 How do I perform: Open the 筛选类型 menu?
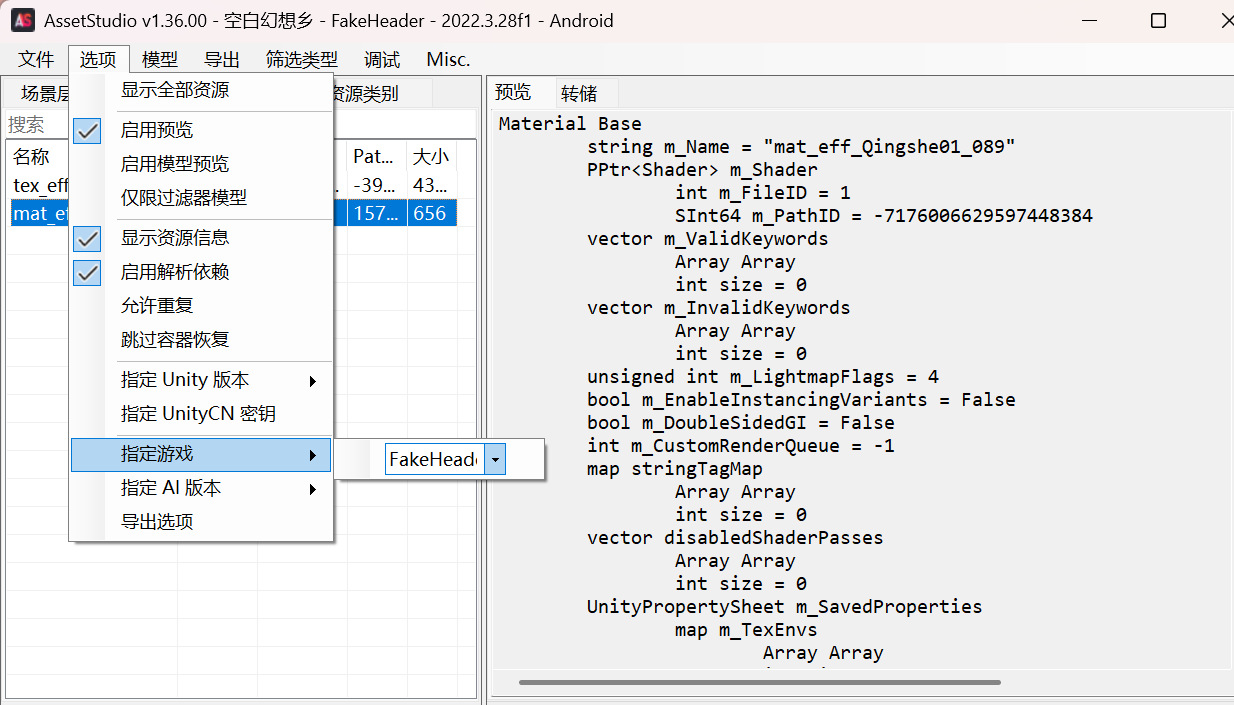coord(302,60)
